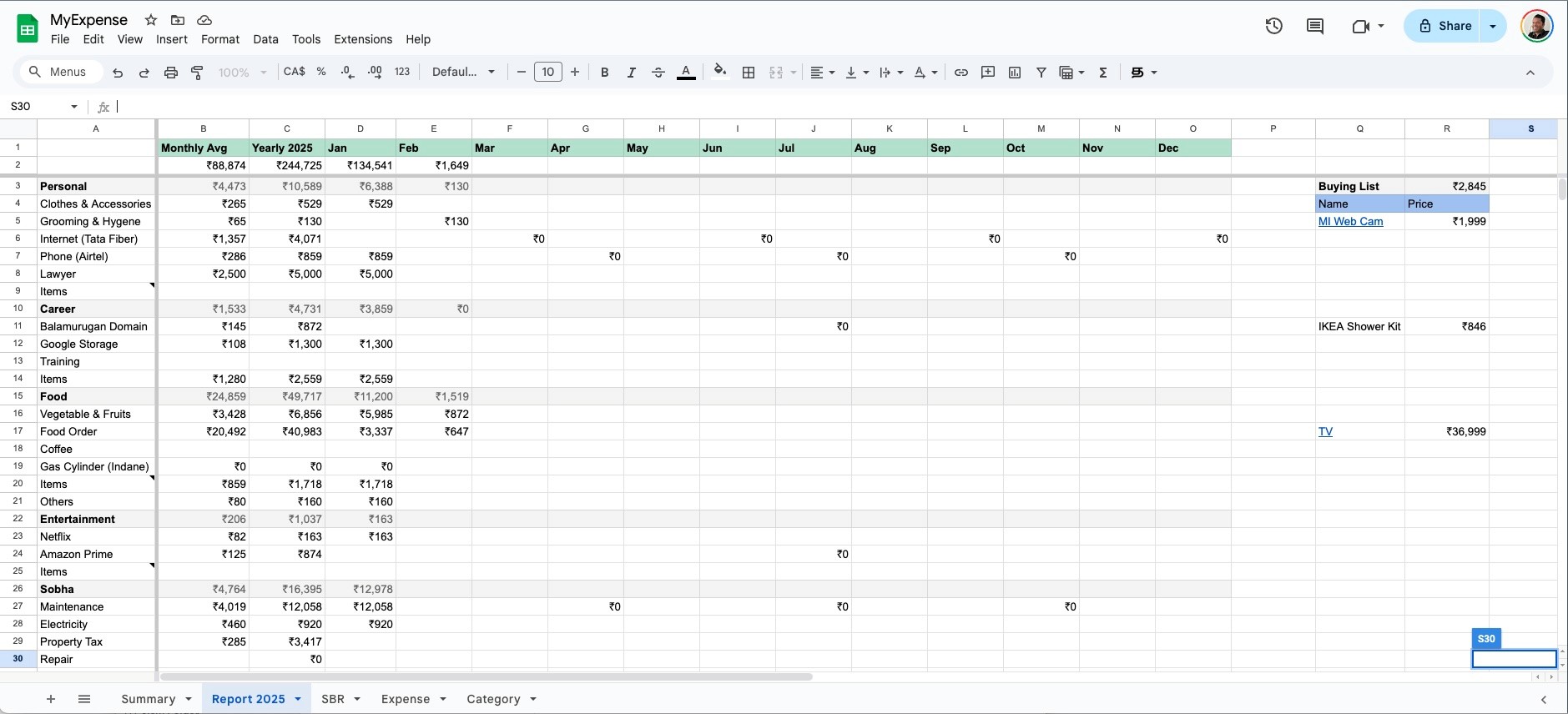The height and width of the screenshot is (714, 1568).
Task: Open the fill color bucket
Action: click(x=720, y=72)
